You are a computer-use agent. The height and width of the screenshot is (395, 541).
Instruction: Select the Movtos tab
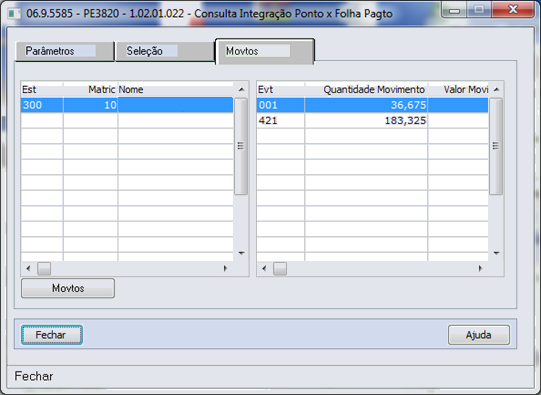tap(265, 51)
